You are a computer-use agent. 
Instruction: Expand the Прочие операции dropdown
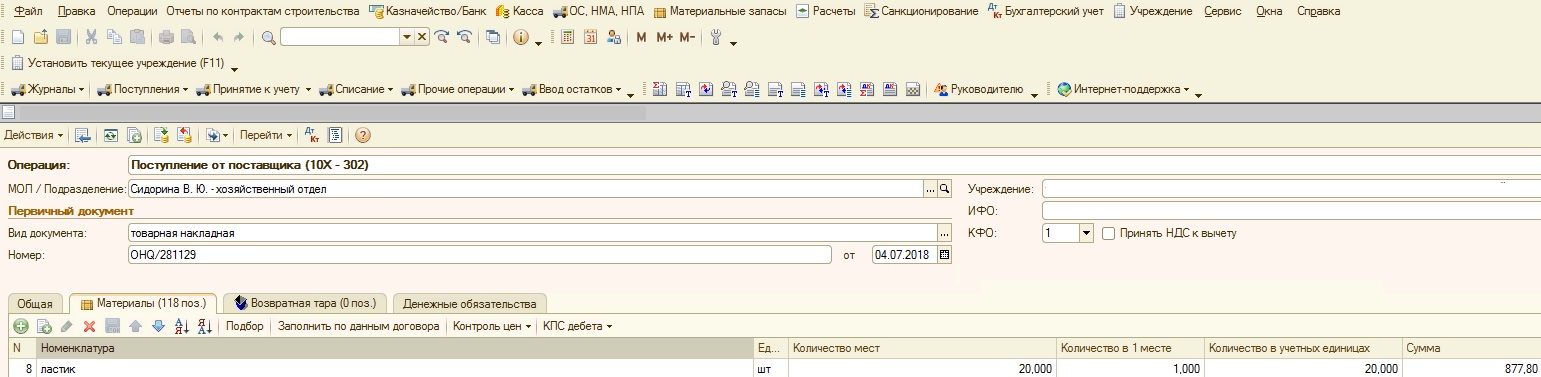click(x=458, y=89)
